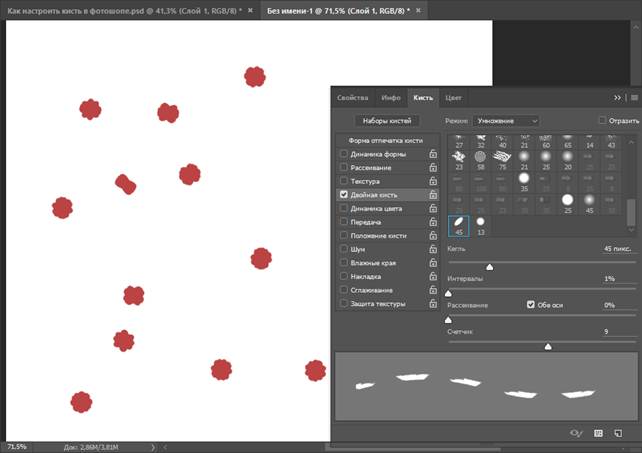Screen dimensions: 642x453
Task: Click the lock icon for Накладка
Action: 433,276
